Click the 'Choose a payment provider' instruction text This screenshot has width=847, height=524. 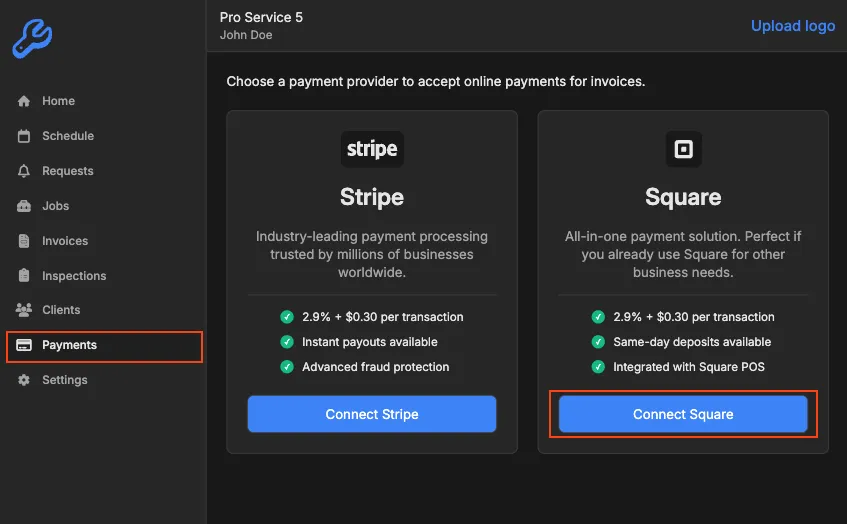point(436,82)
